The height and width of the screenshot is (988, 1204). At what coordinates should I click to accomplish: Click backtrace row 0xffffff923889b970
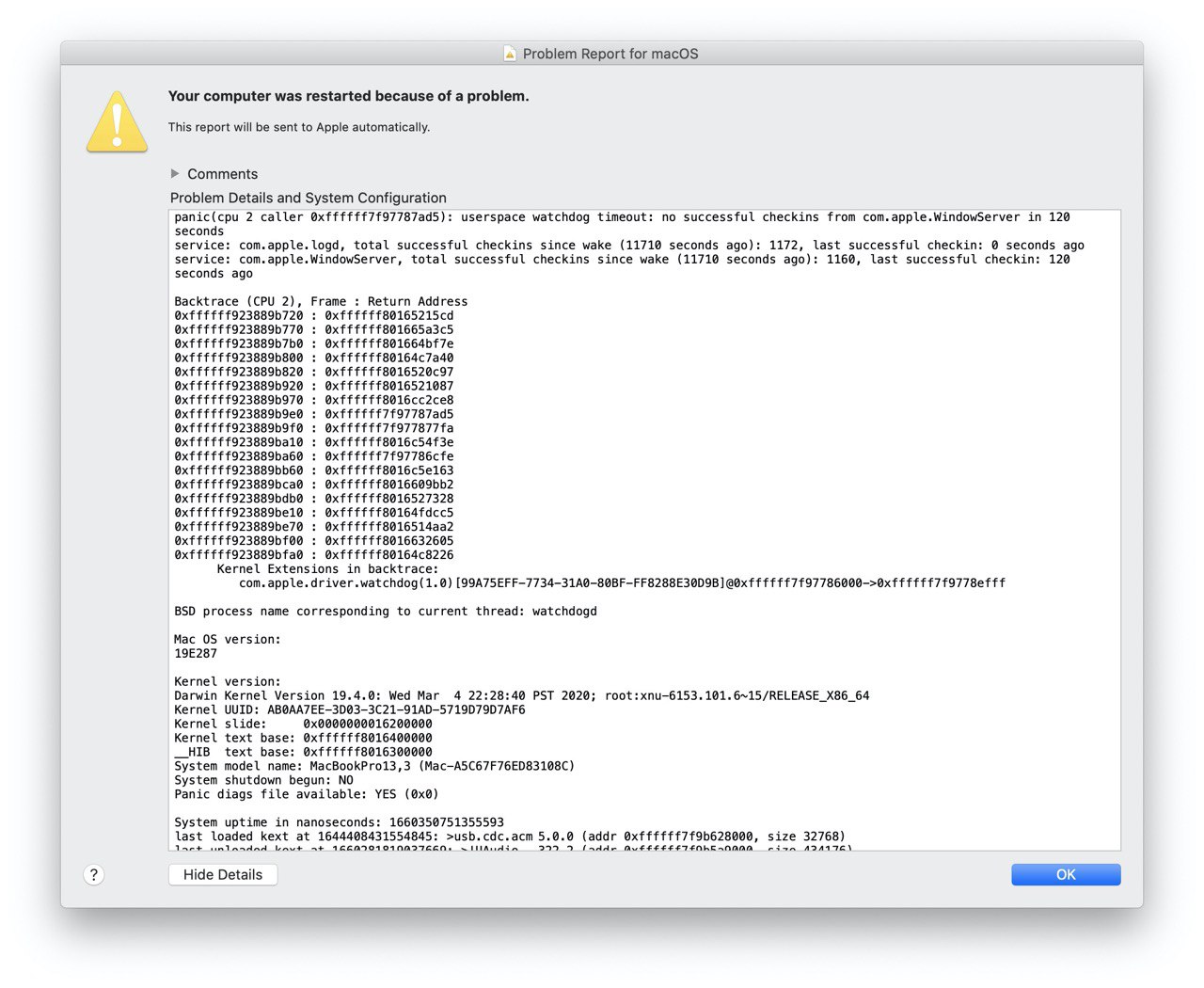pos(314,401)
